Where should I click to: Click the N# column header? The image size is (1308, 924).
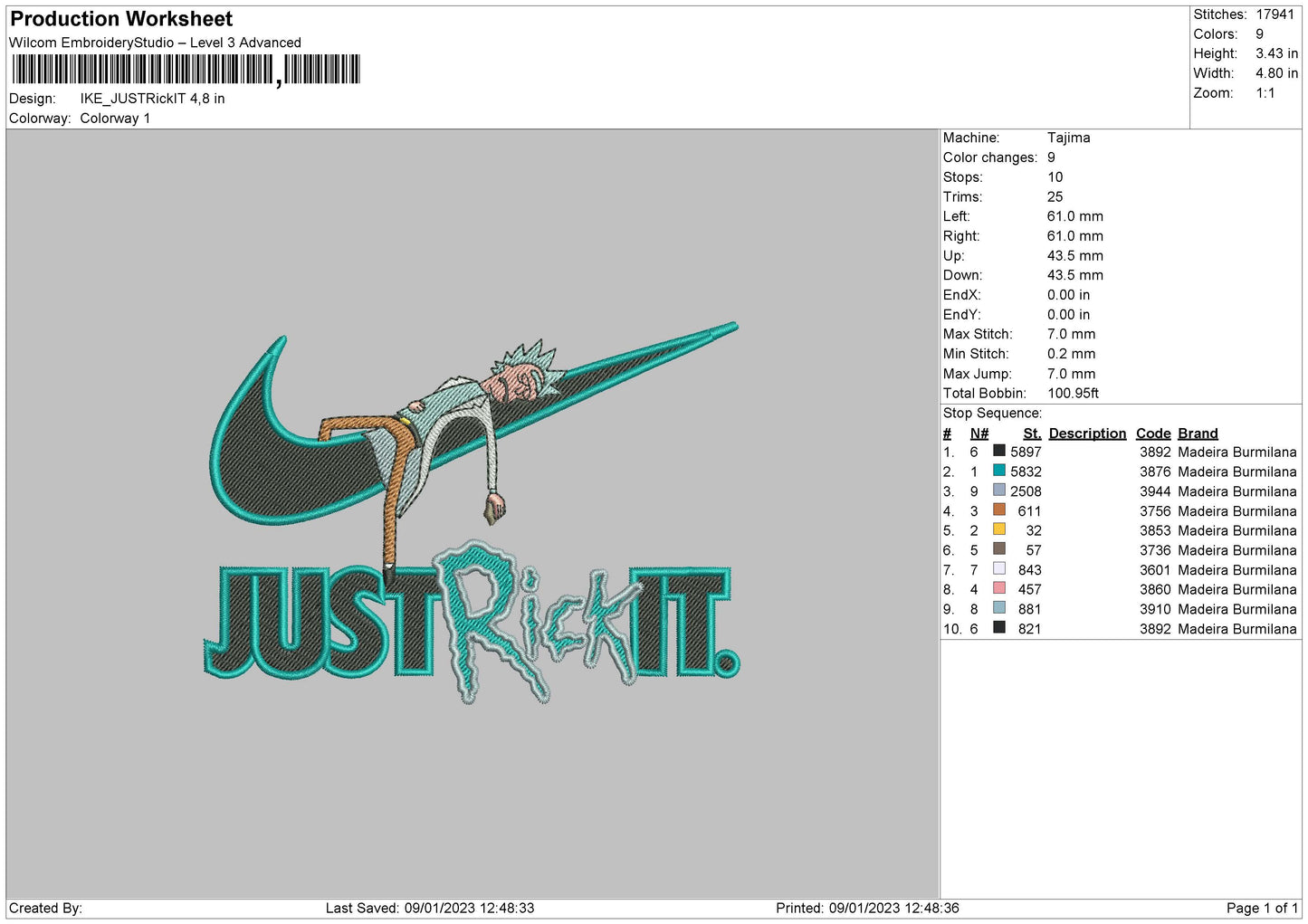pyautogui.click(x=979, y=433)
